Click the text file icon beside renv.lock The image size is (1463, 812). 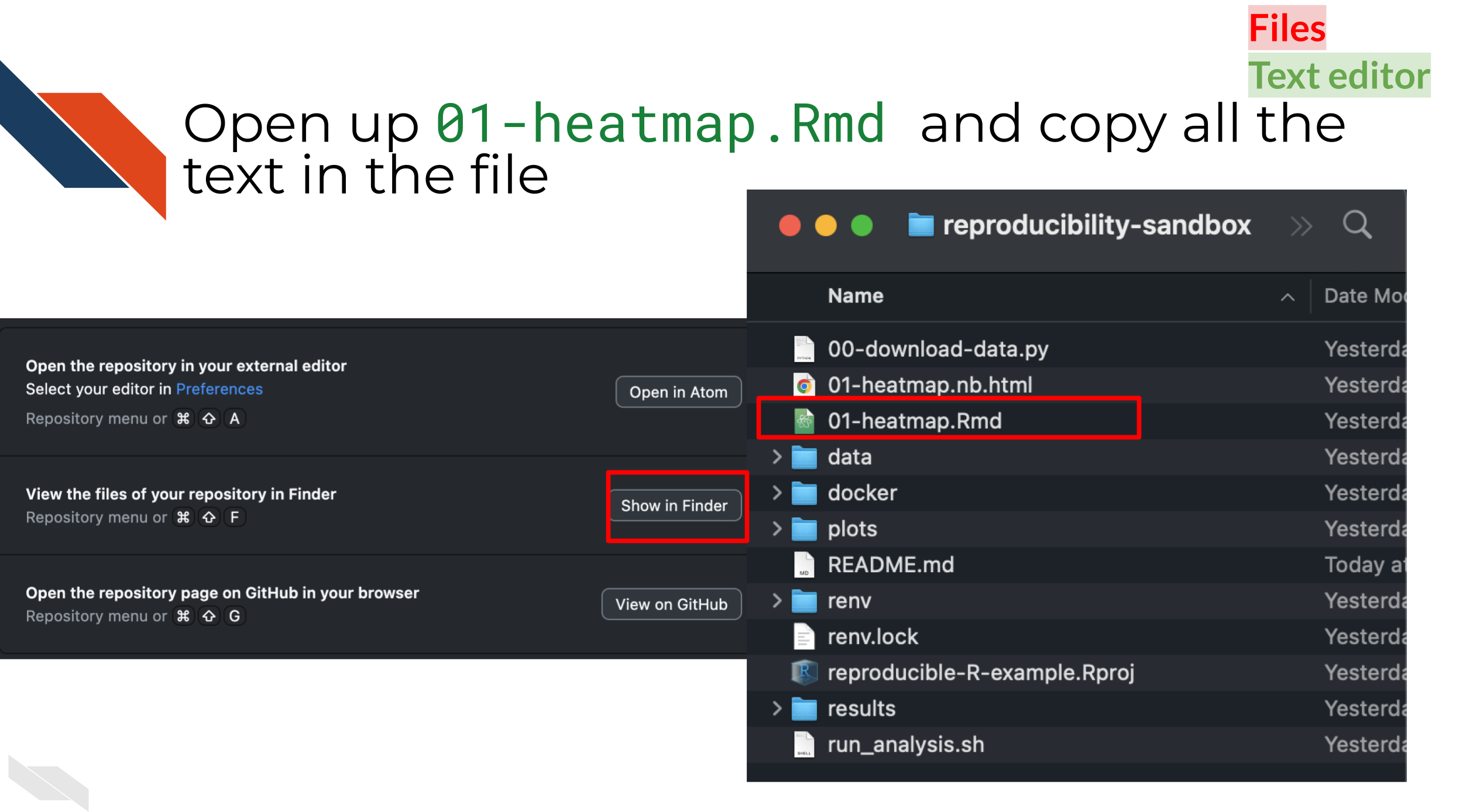click(804, 637)
